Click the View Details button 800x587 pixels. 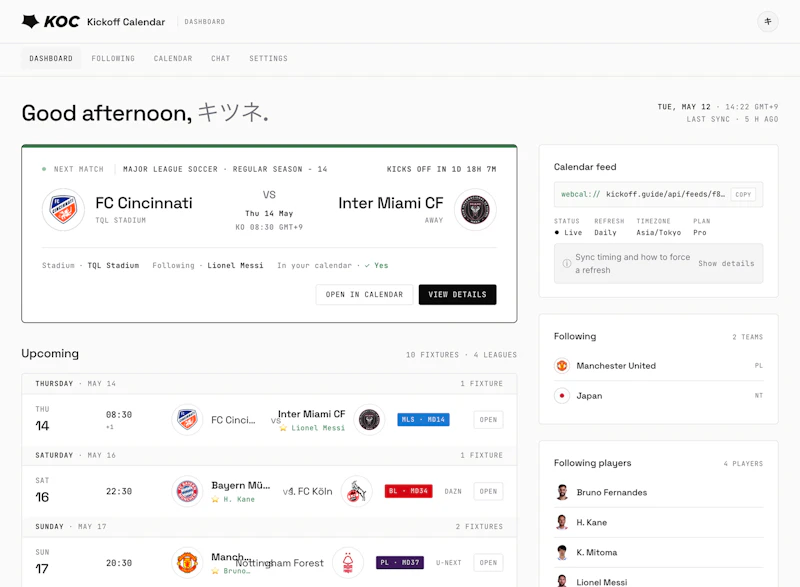(x=458, y=295)
